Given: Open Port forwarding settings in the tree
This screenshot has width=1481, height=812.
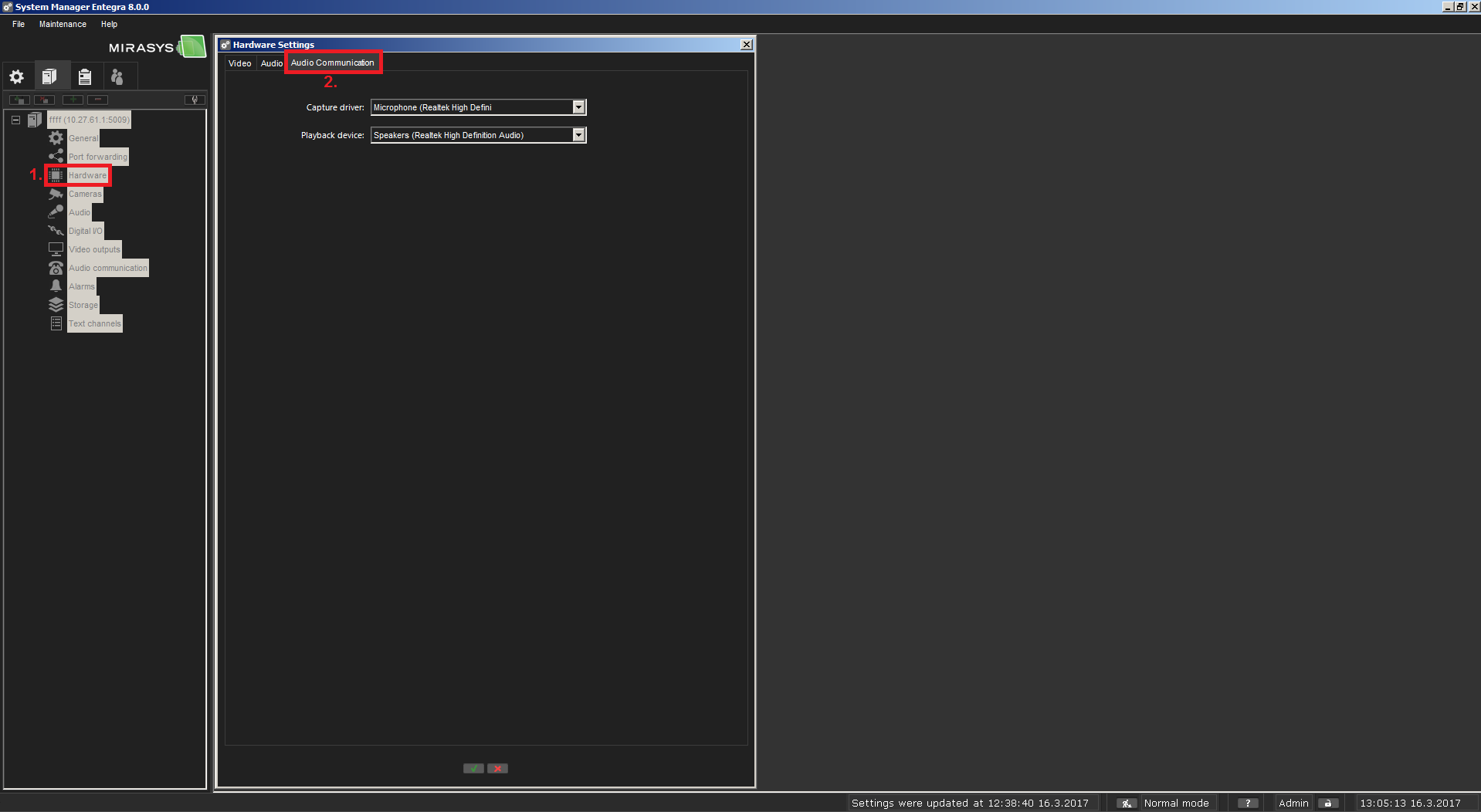Looking at the screenshot, I should tap(97, 157).
